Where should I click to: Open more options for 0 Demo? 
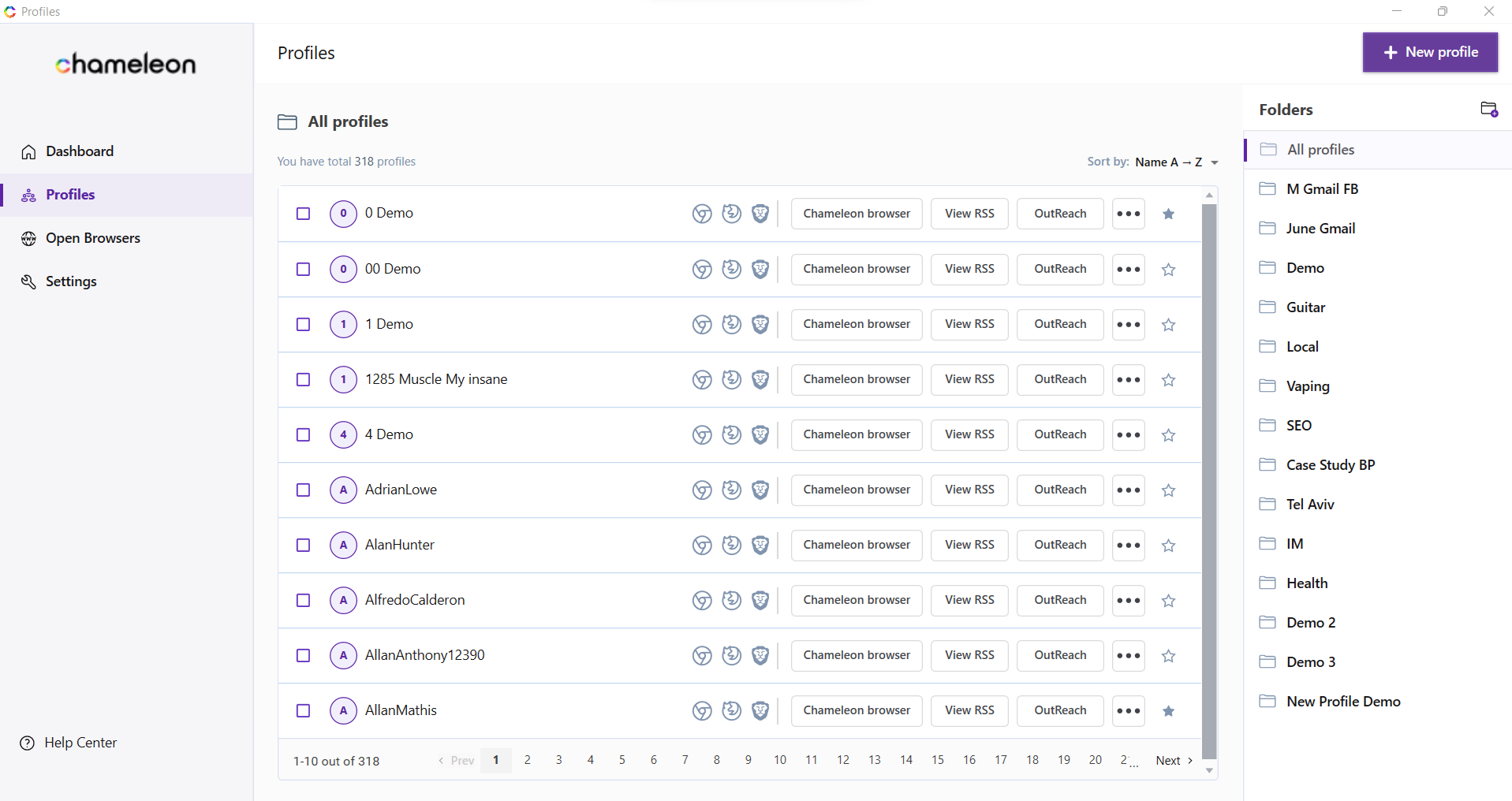[1129, 214]
